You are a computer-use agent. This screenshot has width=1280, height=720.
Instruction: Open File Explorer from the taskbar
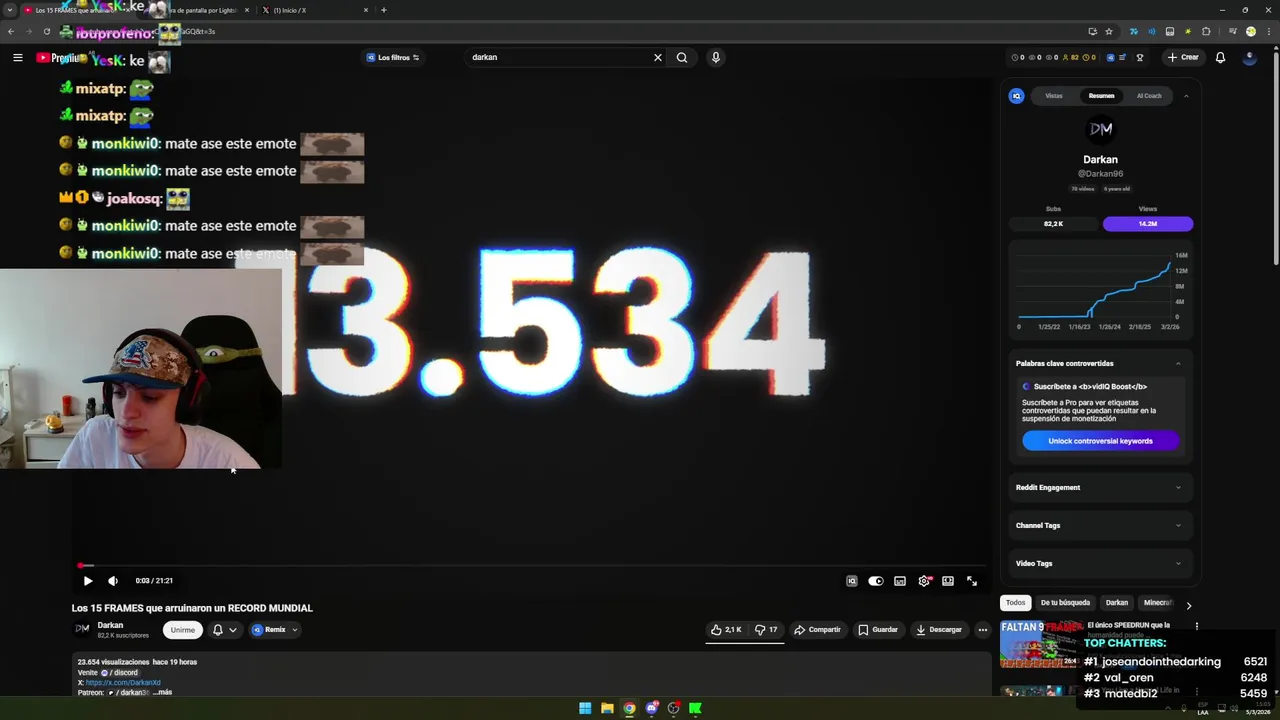tap(607, 708)
